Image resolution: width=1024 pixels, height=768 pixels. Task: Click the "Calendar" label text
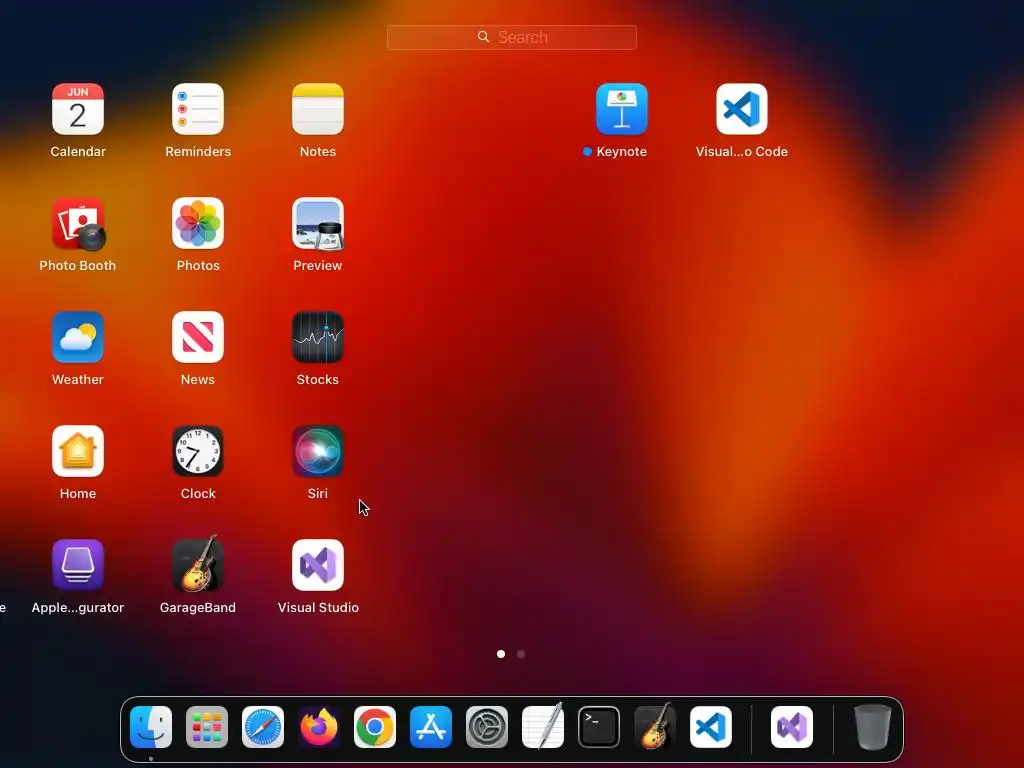tap(78, 152)
